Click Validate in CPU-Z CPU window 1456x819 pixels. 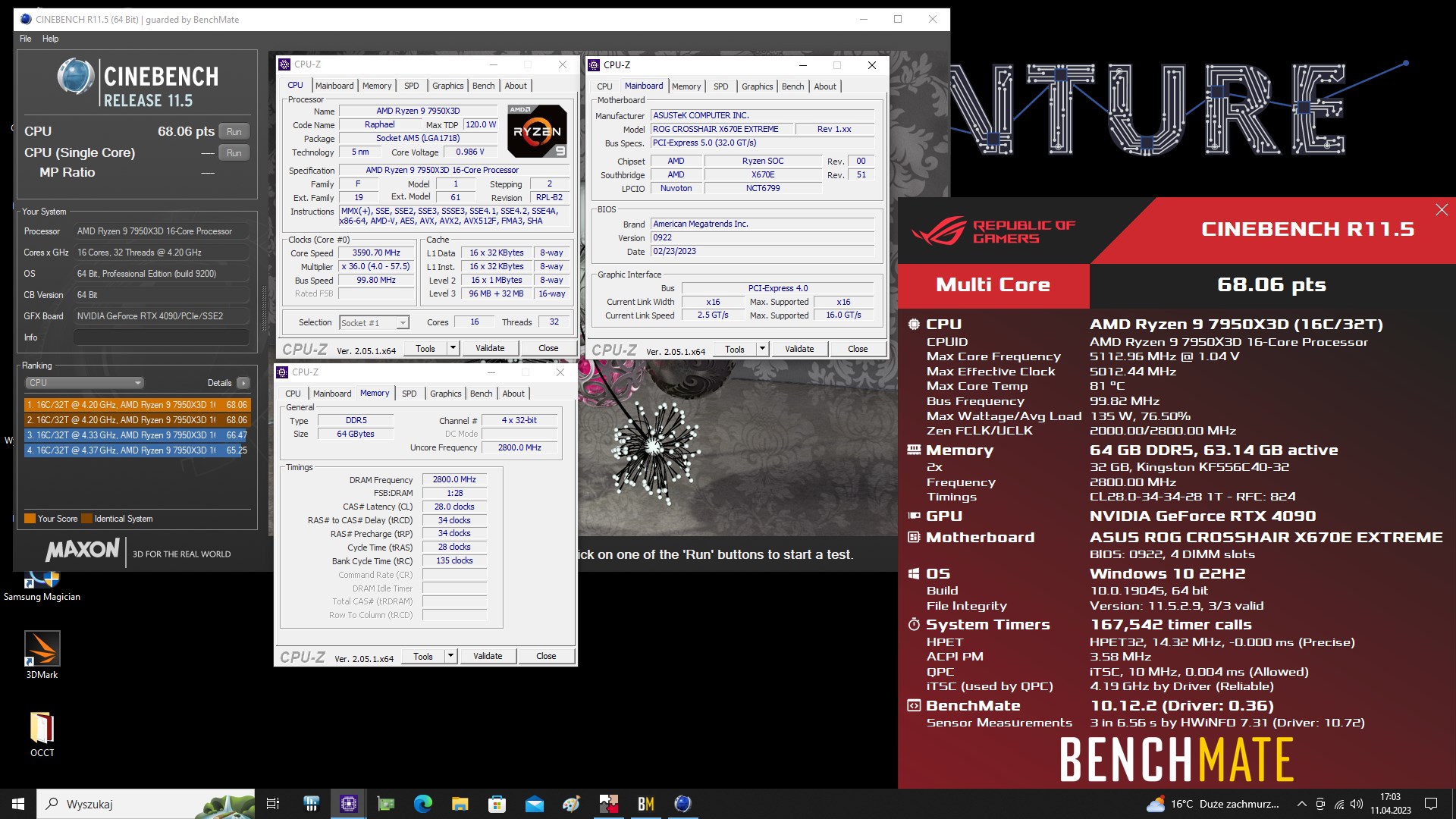tap(490, 348)
